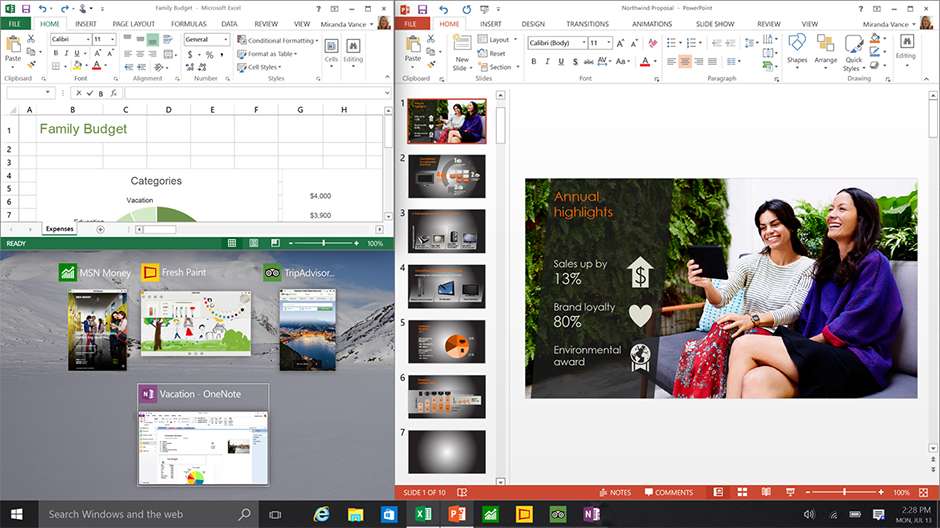Open File Explorer from the taskbar
The image size is (940, 528).
tap(355, 514)
